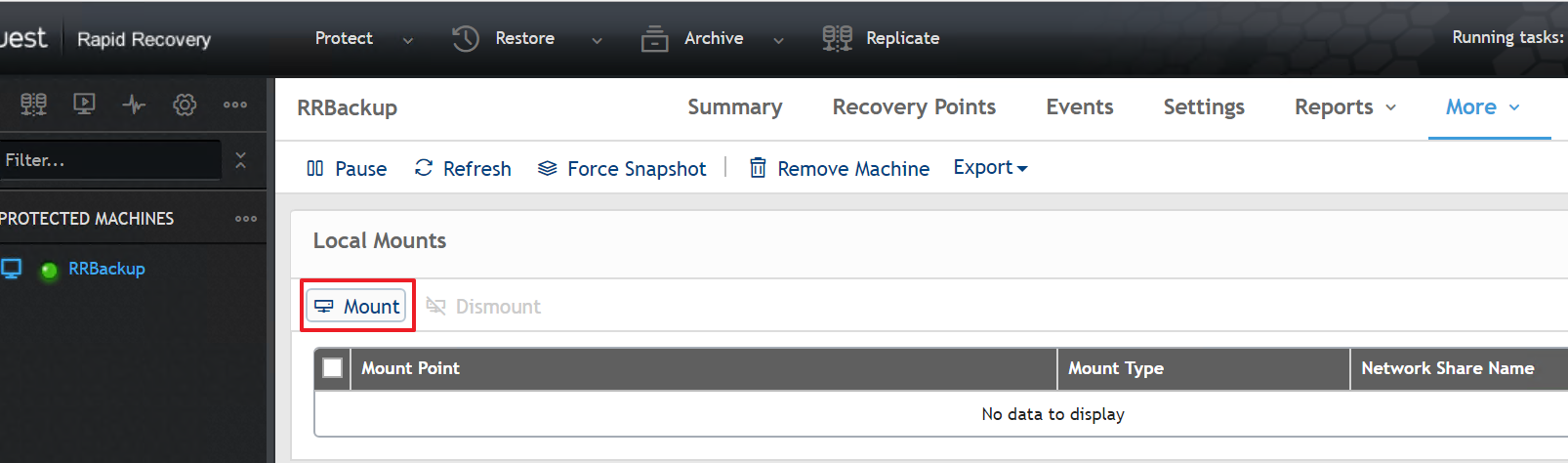Expand the Export dropdown
The height and width of the screenshot is (463, 1568).
point(990,168)
